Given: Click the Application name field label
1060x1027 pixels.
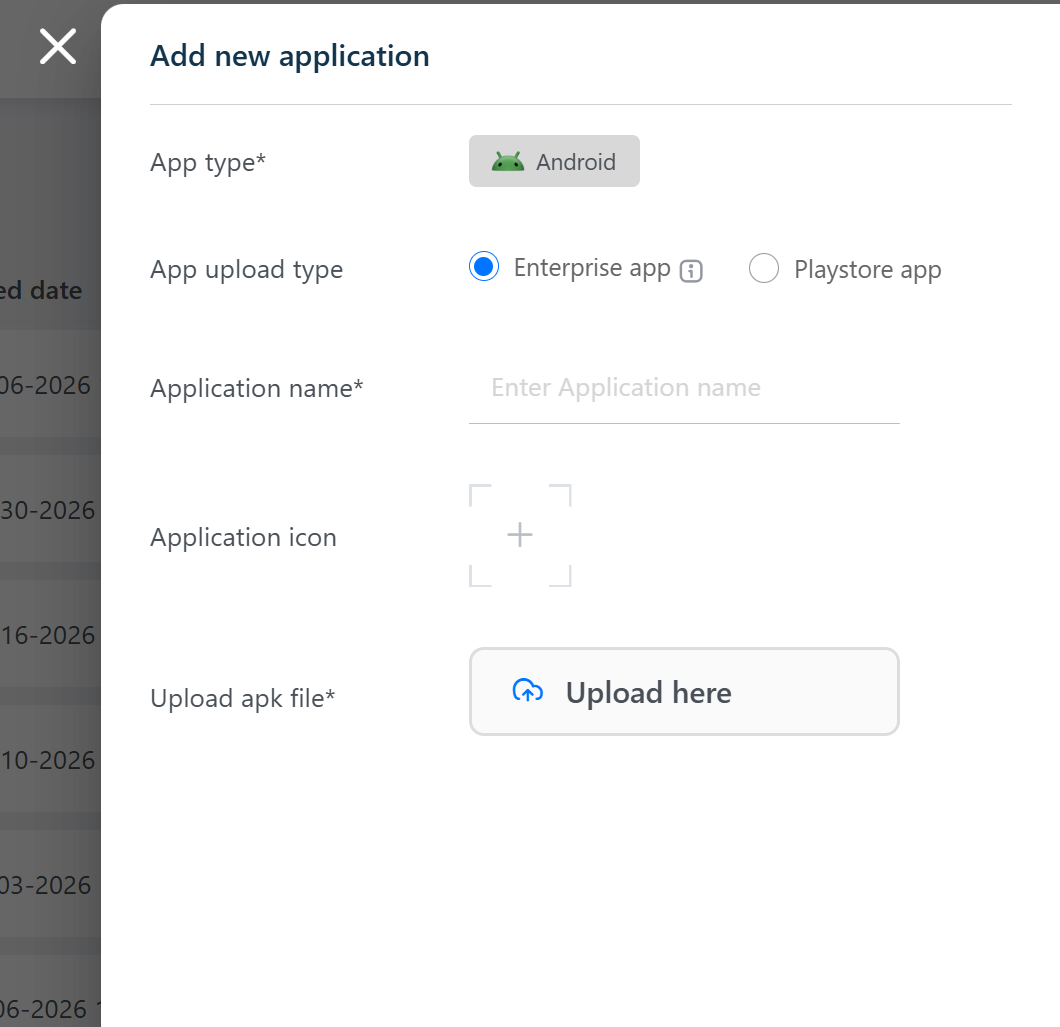Looking at the screenshot, I should click(257, 388).
